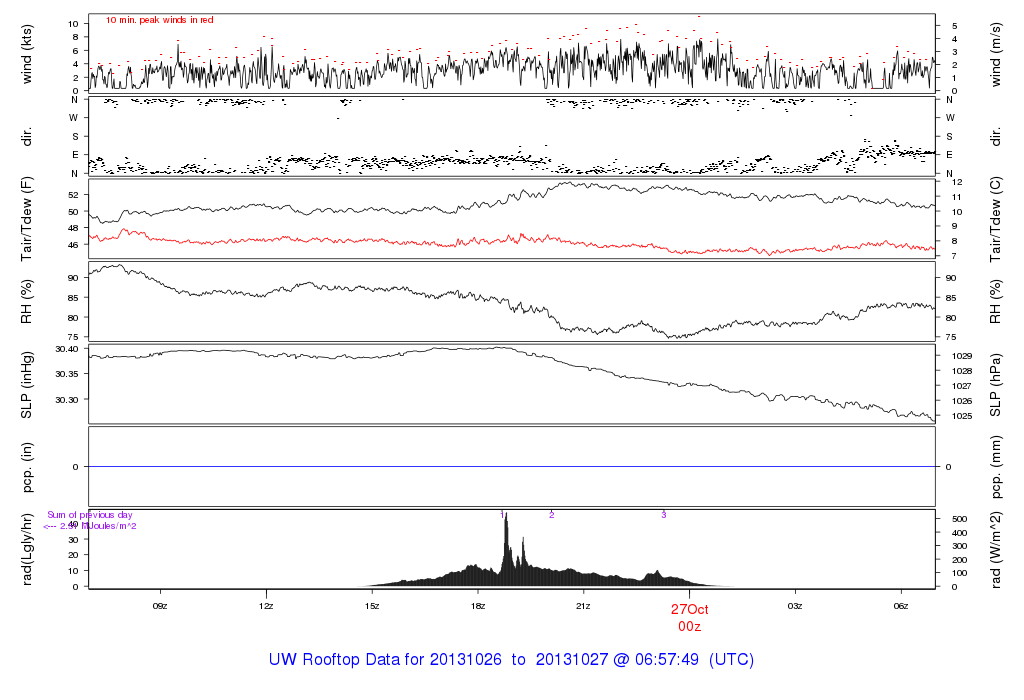Select the red '00z' time label

[690, 626]
